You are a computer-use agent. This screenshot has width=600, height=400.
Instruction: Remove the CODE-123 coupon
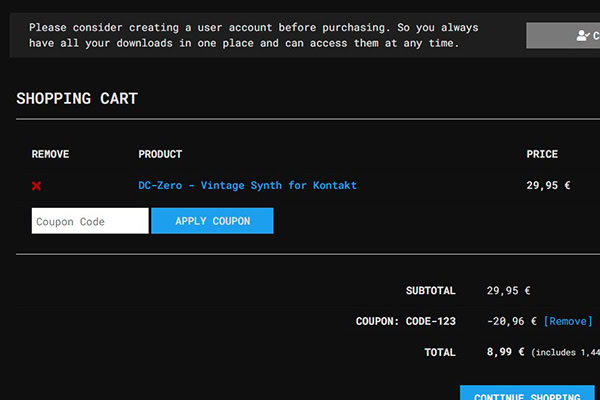click(x=568, y=321)
